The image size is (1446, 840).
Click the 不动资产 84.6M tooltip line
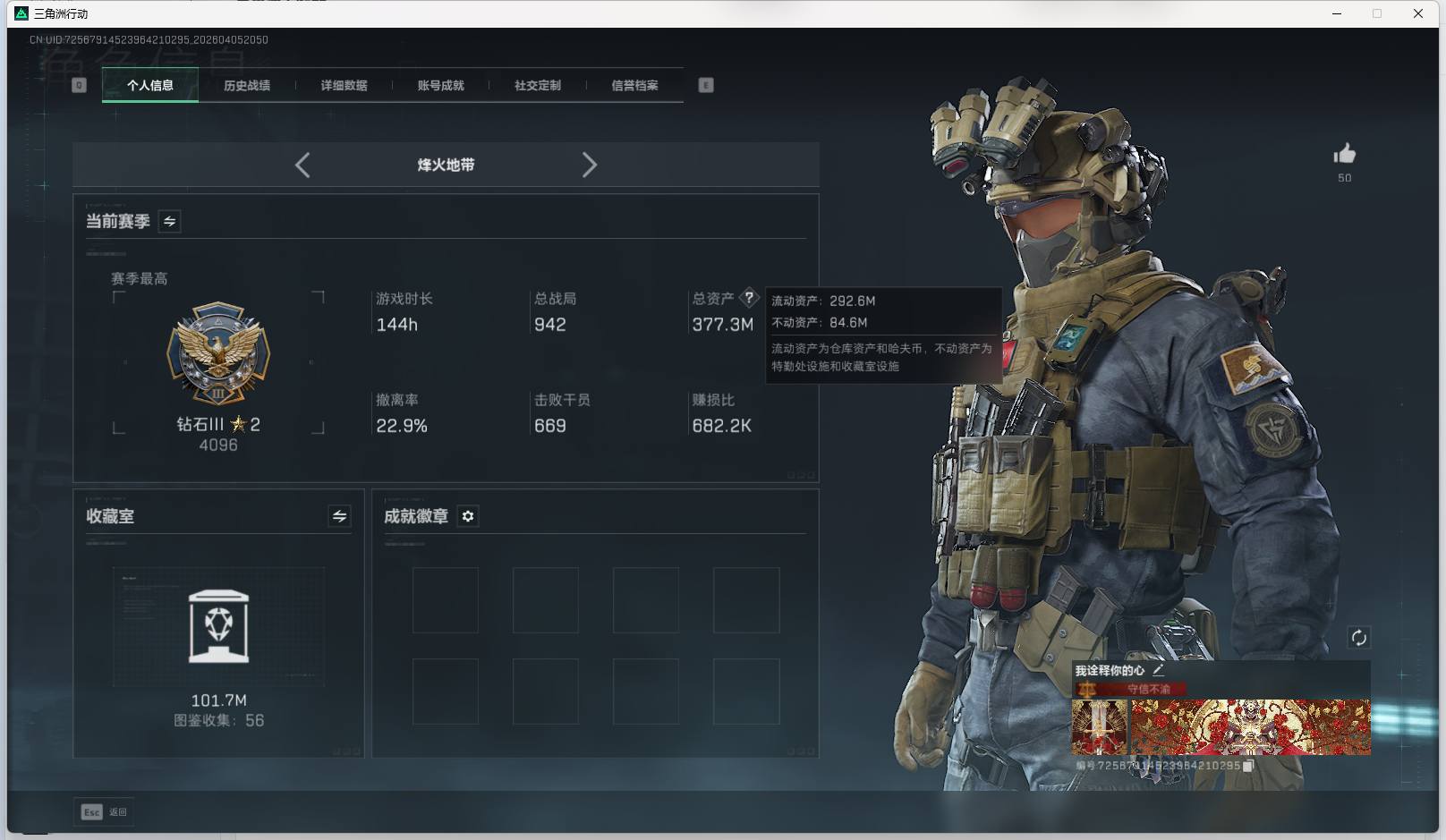point(820,323)
